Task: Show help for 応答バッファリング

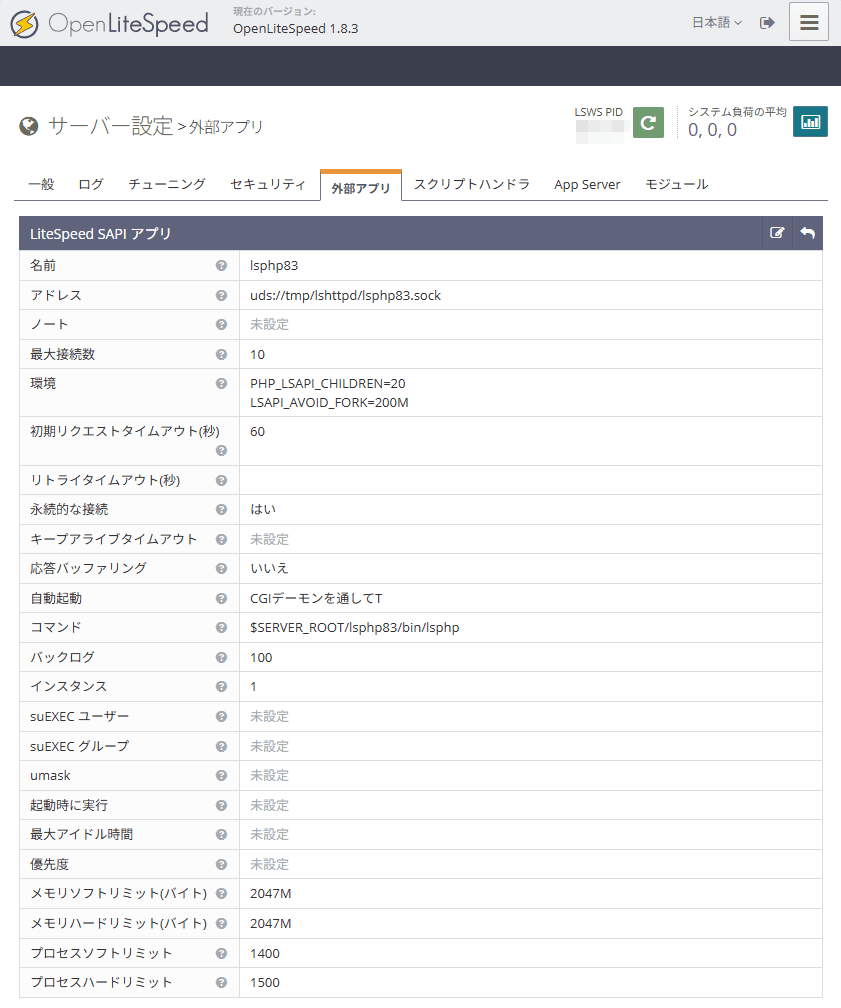Action: 221,569
